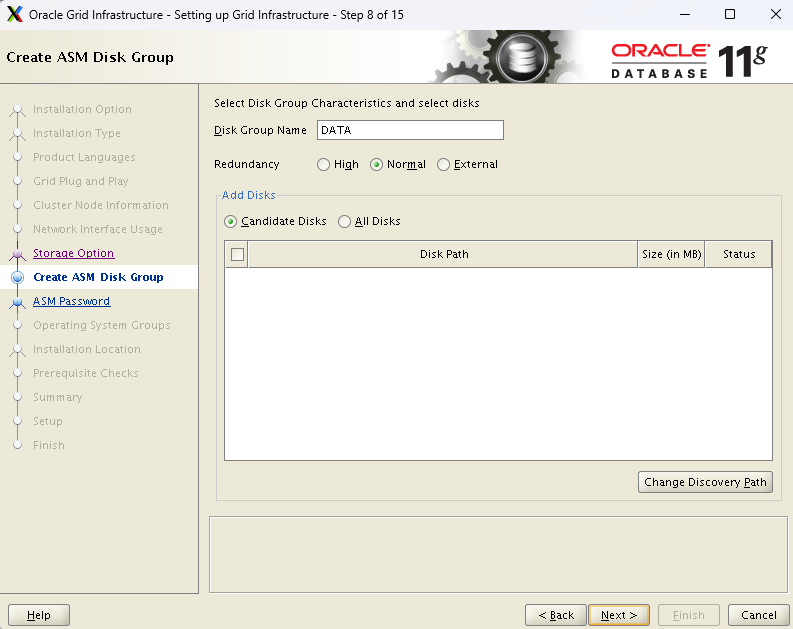The width and height of the screenshot is (793, 629).
Task: Click the Status column header
Action: click(x=739, y=254)
